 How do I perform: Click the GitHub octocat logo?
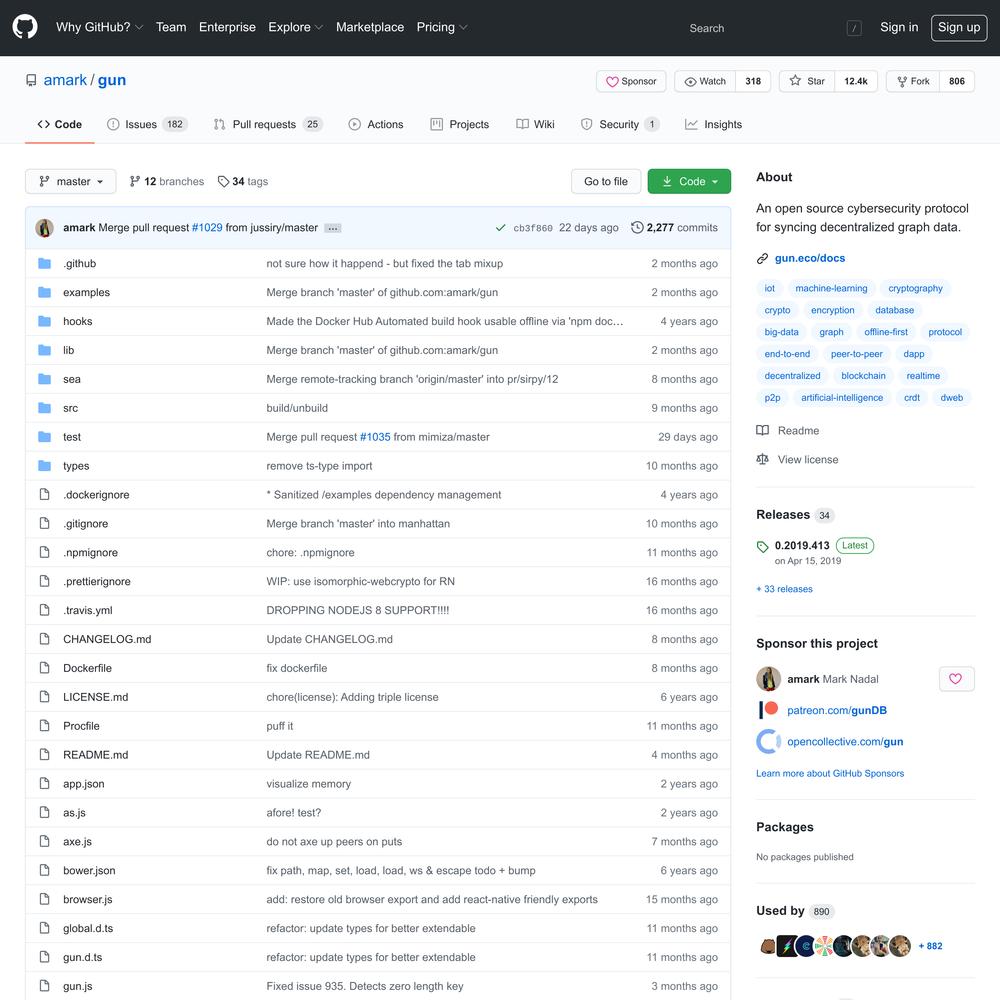click(25, 27)
